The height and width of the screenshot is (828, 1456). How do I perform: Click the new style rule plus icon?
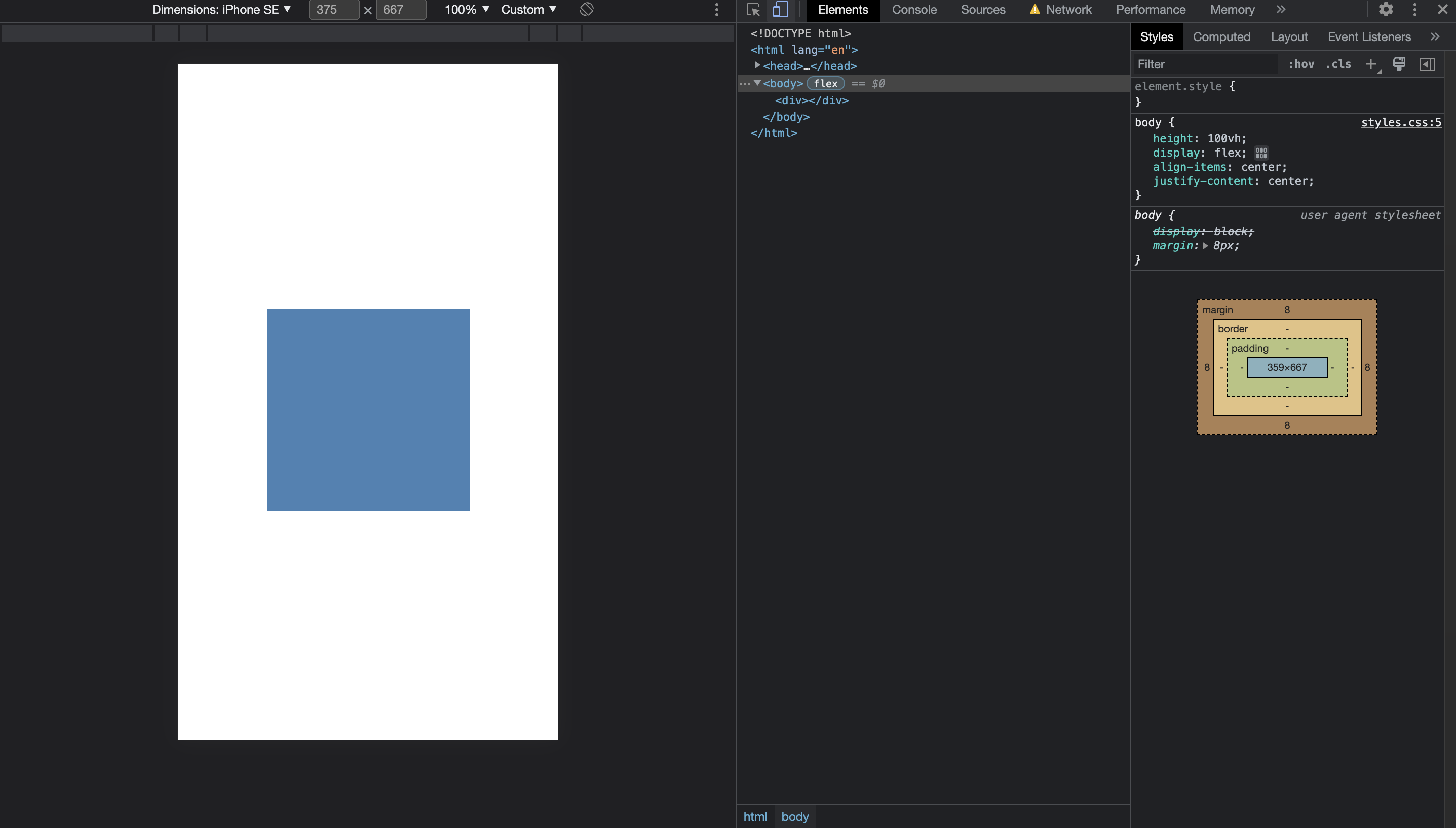click(1371, 64)
